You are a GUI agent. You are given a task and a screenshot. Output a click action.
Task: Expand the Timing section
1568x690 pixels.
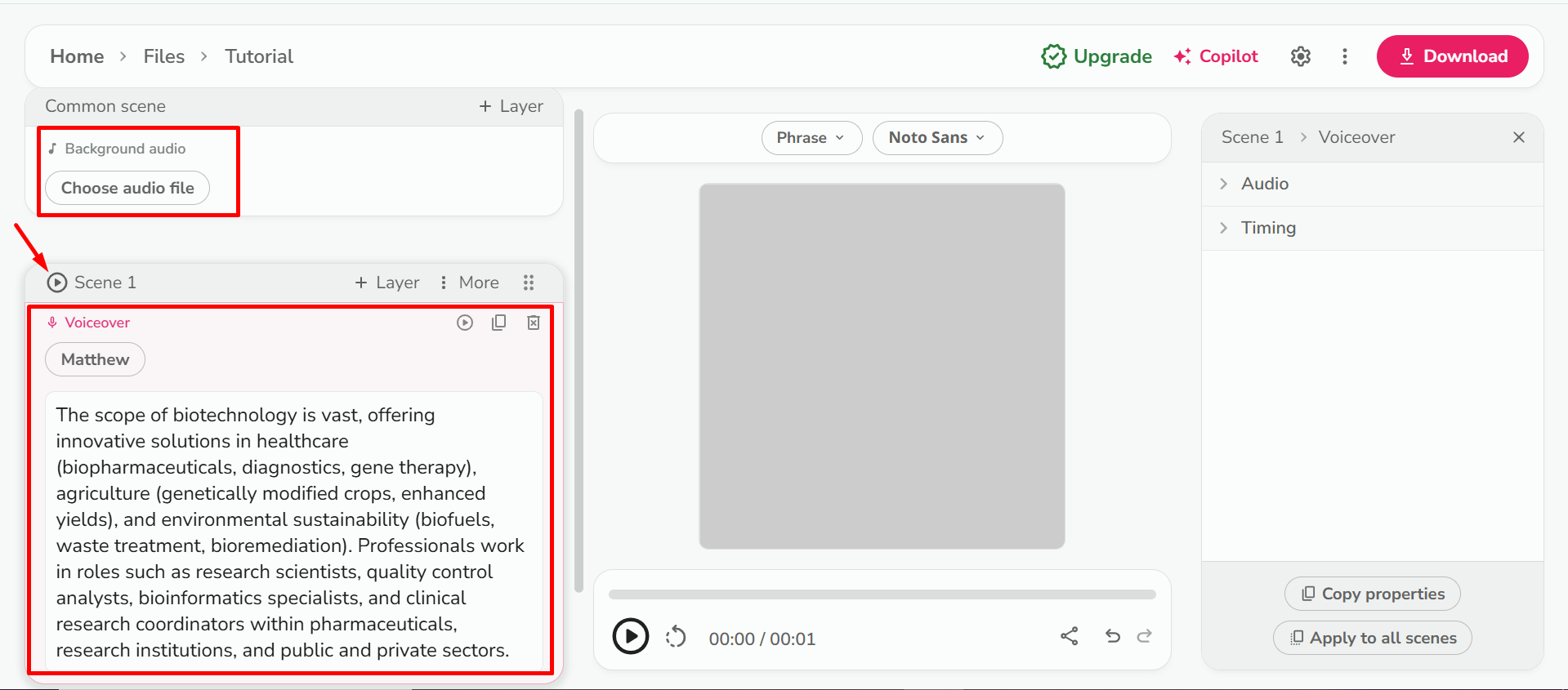point(1373,228)
